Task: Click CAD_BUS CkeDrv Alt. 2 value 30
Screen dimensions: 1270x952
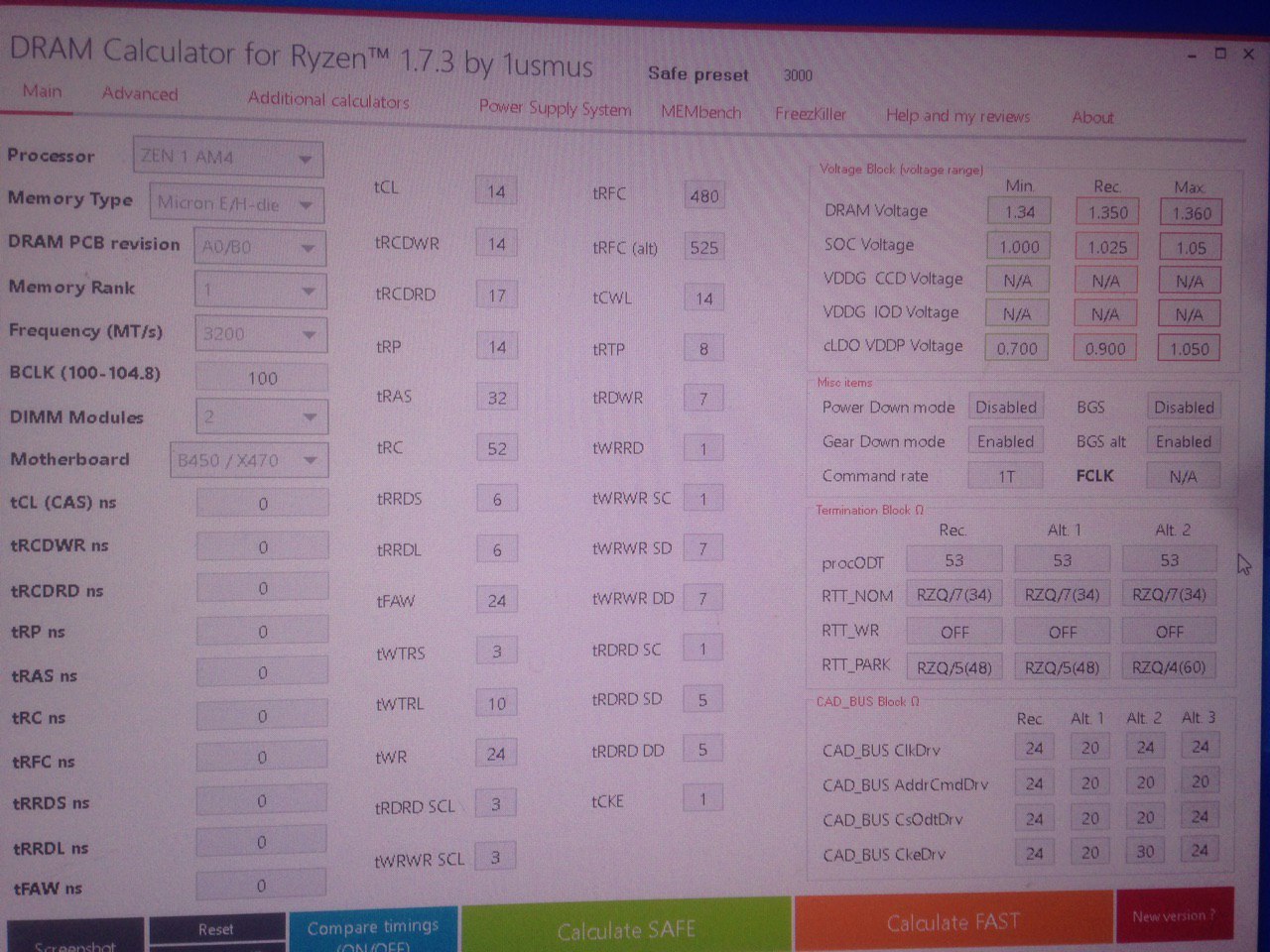Action: tap(1145, 852)
